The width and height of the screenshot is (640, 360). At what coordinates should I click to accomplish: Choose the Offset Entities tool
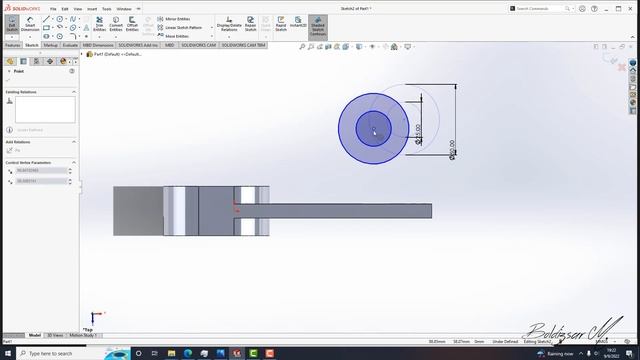tap(132, 24)
